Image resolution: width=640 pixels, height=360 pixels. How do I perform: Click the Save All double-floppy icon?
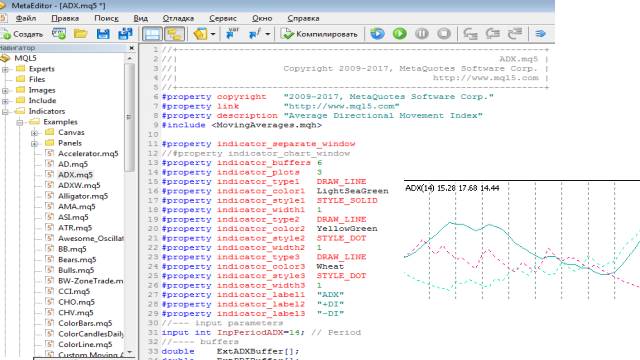pos(125,34)
